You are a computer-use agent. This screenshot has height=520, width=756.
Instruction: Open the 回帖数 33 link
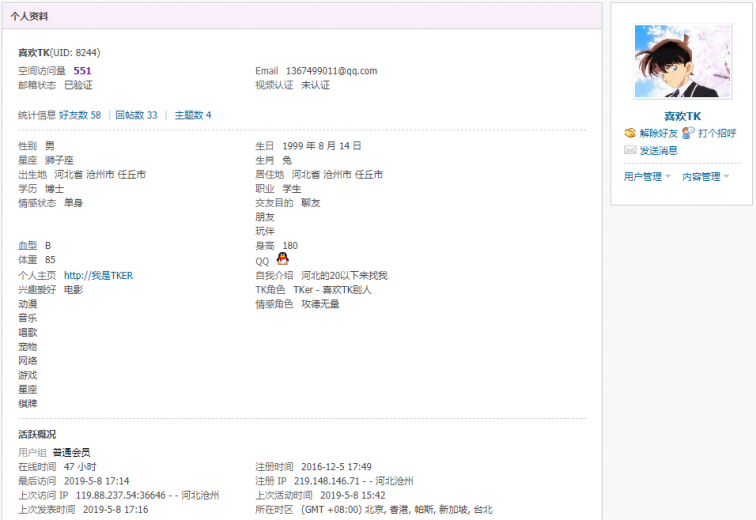click(x=136, y=115)
